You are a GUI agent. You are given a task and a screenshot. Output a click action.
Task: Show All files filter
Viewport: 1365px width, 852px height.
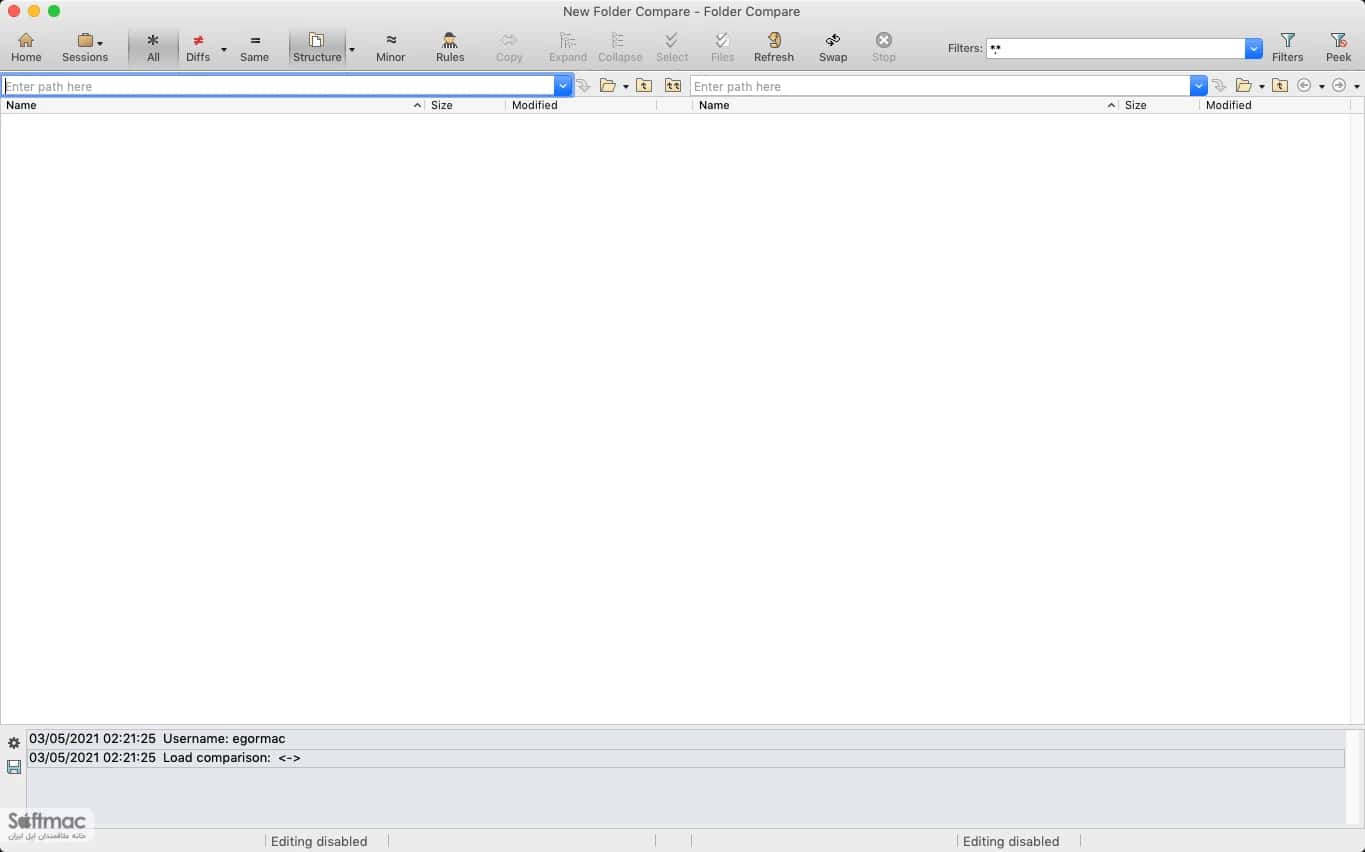153,47
